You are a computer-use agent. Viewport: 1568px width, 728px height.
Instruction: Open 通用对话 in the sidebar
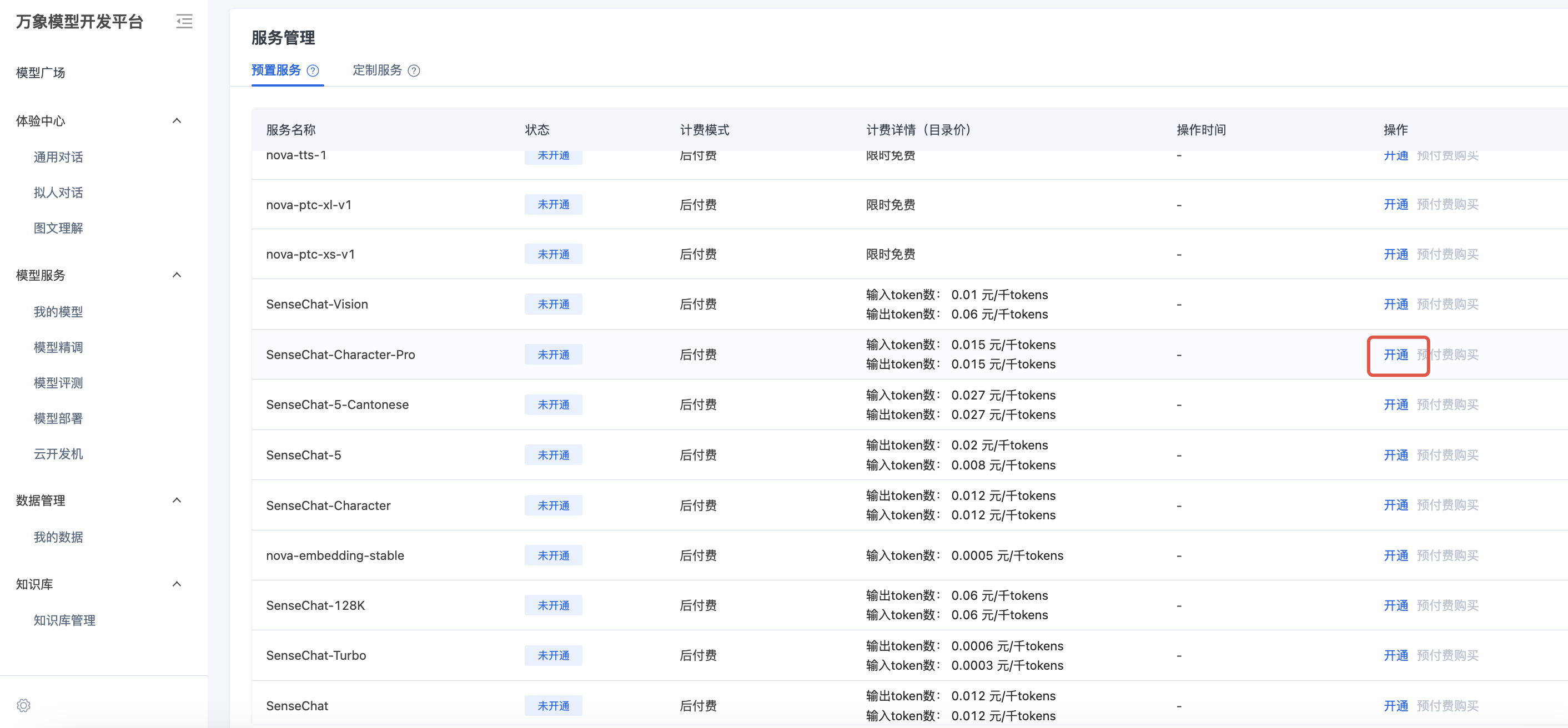tap(58, 157)
